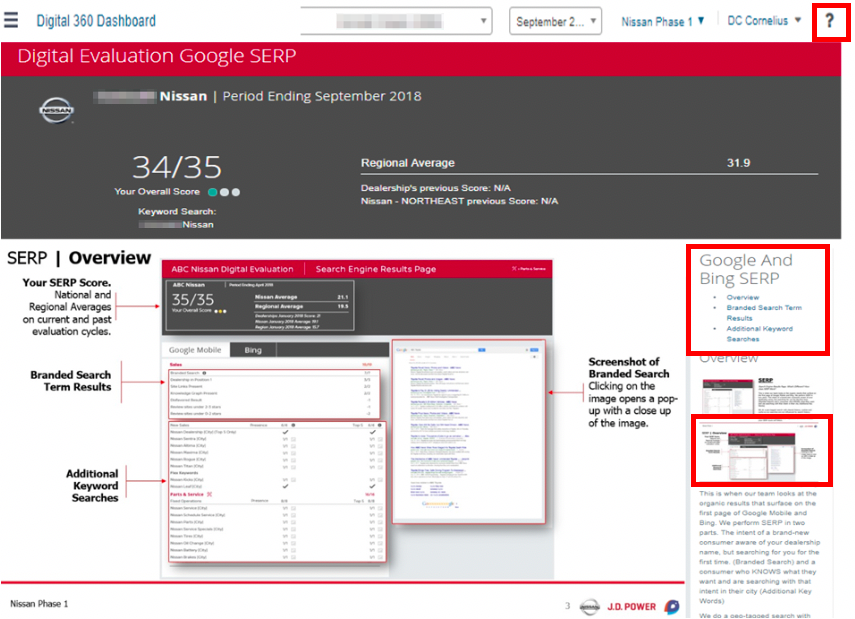This screenshot has height=619, width=855.
Task: Click the Google And Bing SERP heading
Action: pyautogui.click(x=746, y=269)
